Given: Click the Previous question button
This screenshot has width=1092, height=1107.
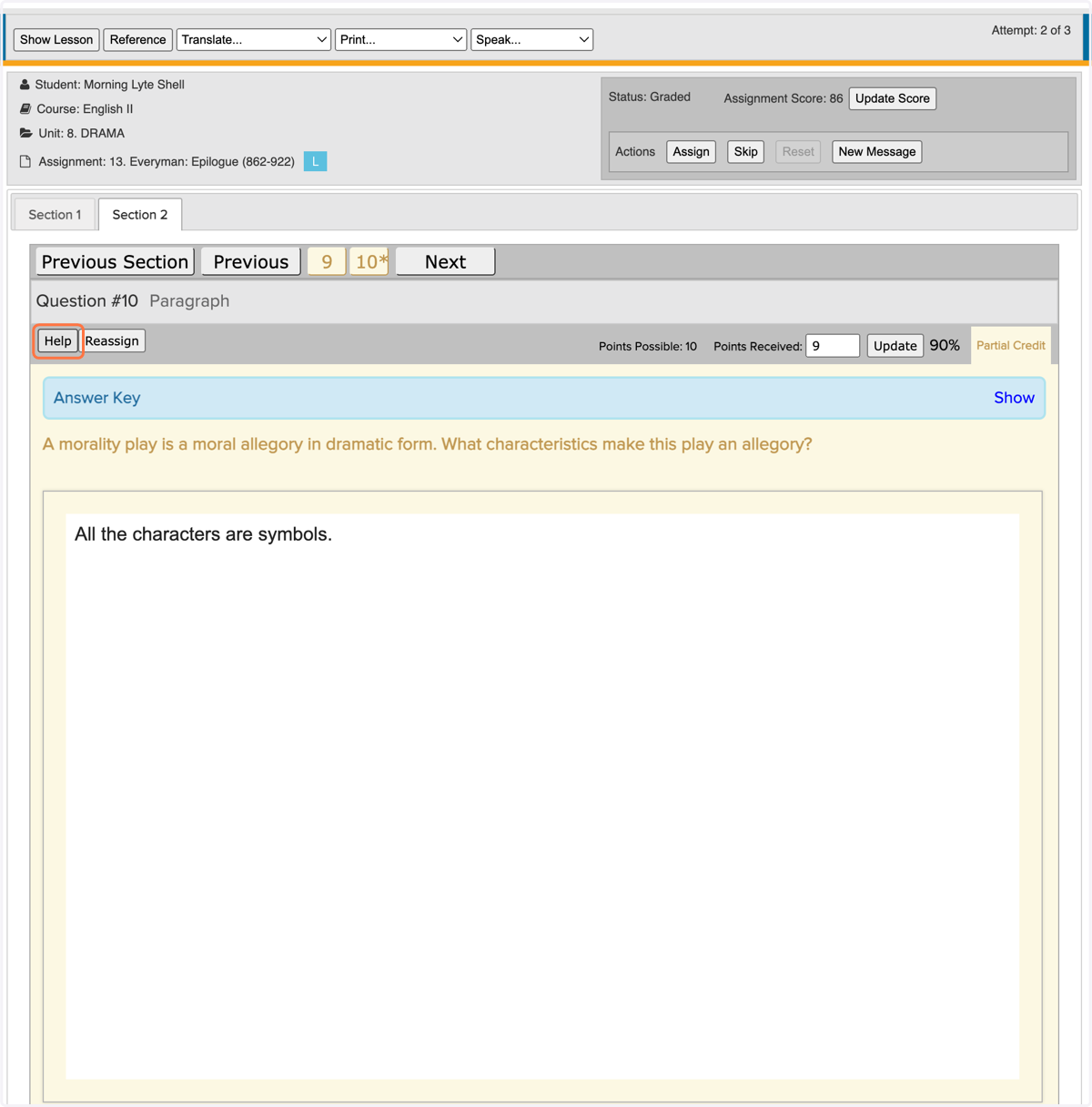Looking at the screenshot, I should point(251,261).
